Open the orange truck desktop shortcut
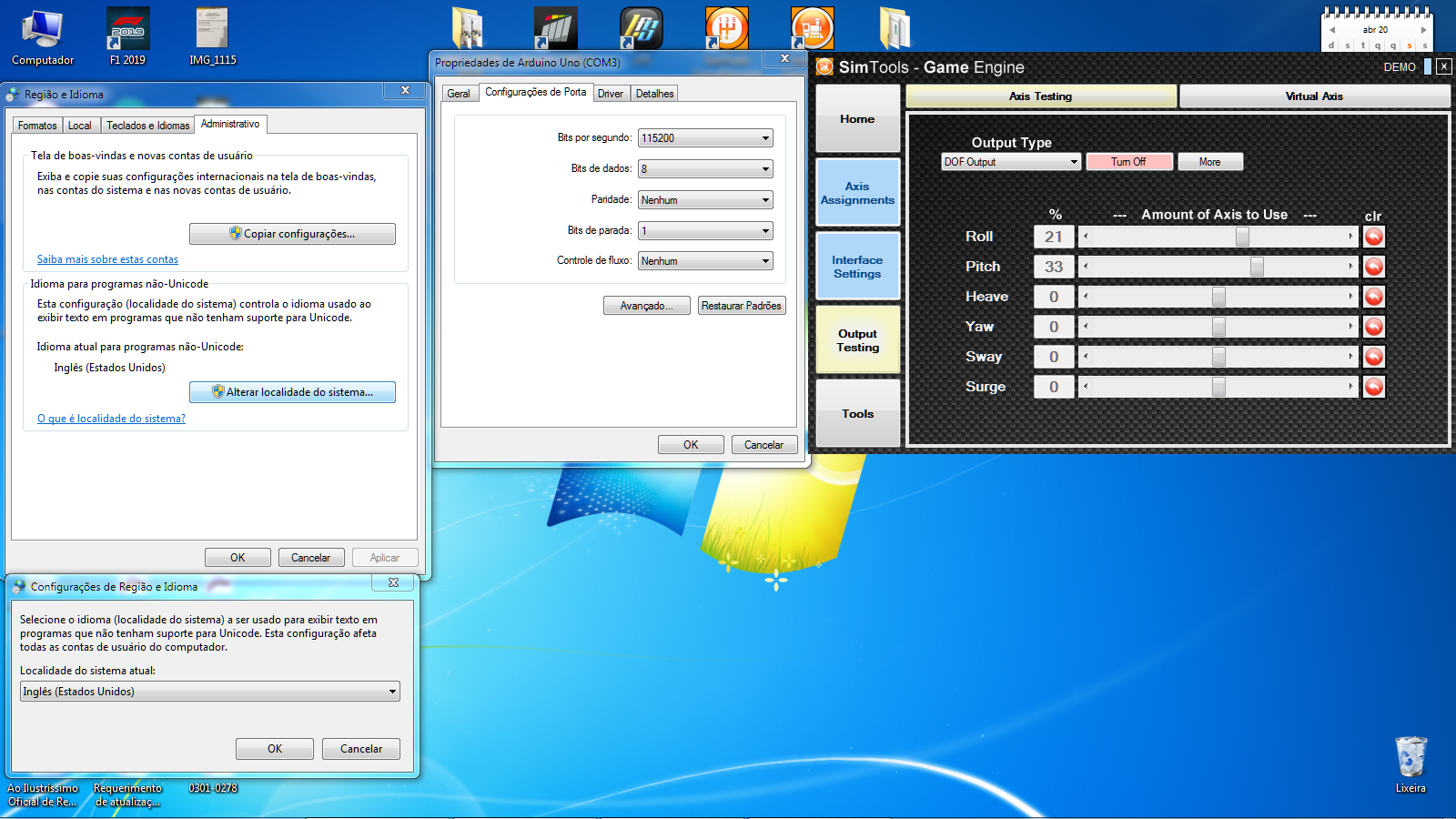Image resolution: width=1456 pixels, height=819 pixels. coord(812,27)
